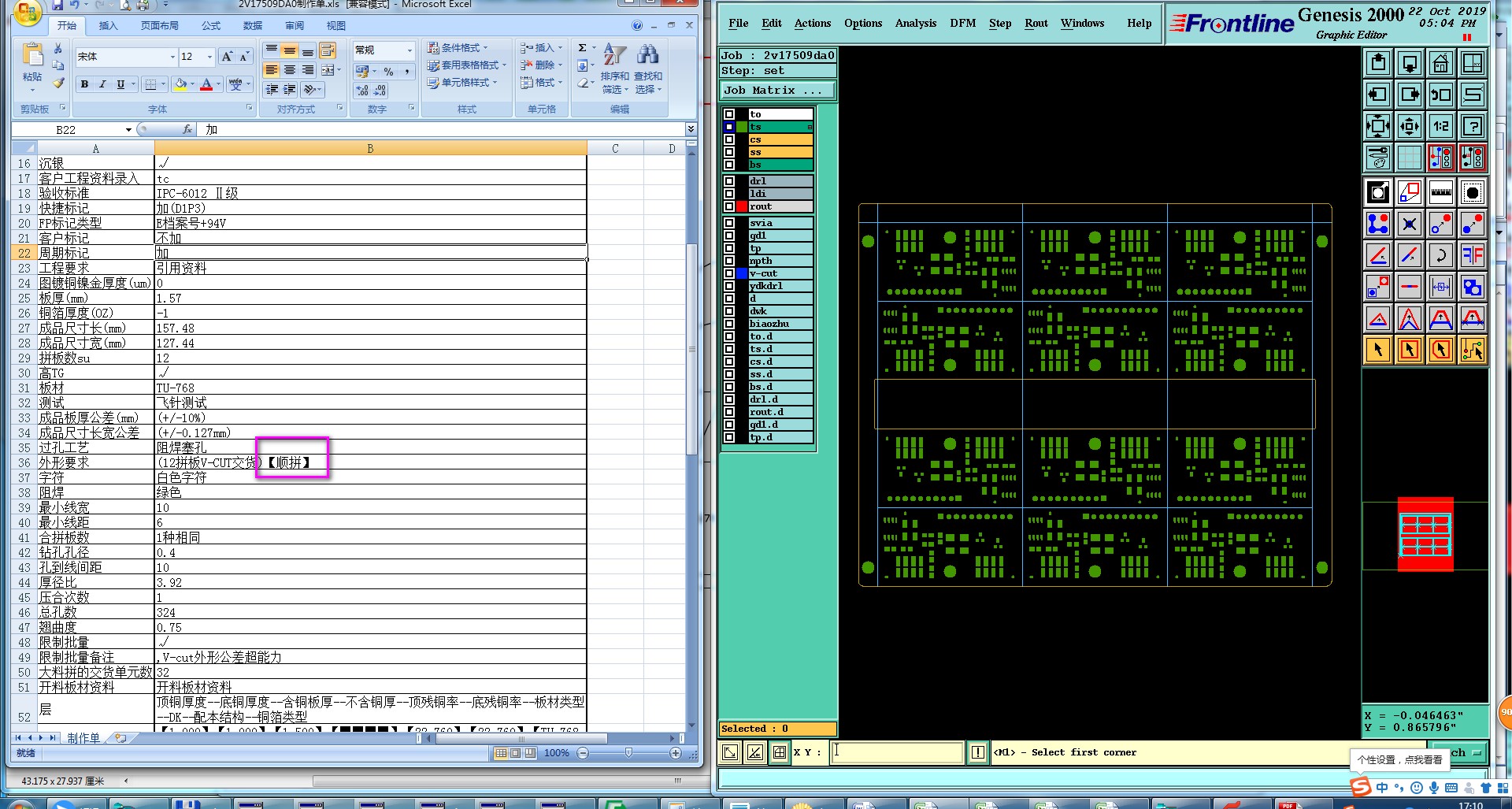Click the Excel Find and Select button
This screenshot has width=1512, height=809.
[x=648, y=71]
